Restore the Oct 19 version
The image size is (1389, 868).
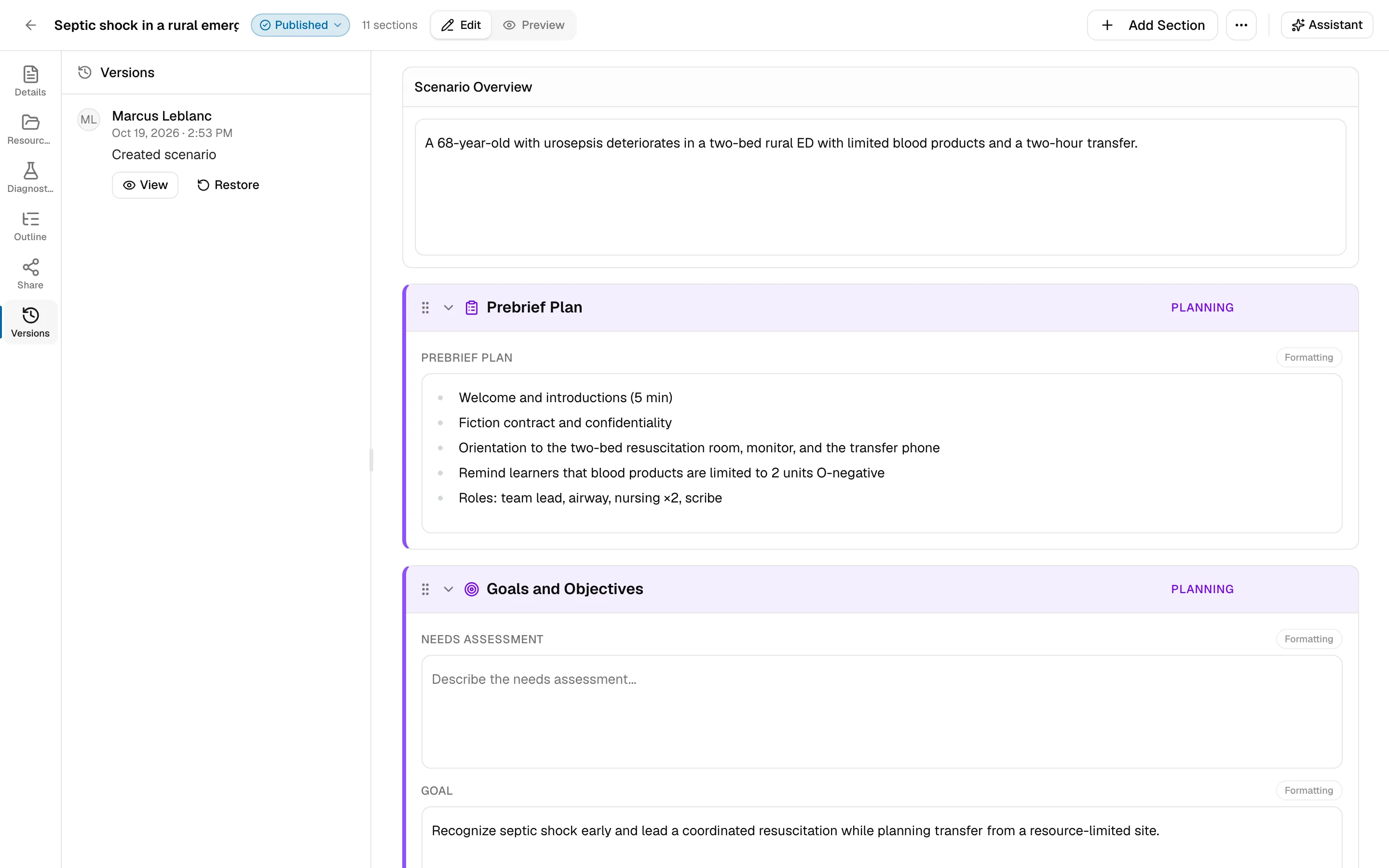pos(229,185)
